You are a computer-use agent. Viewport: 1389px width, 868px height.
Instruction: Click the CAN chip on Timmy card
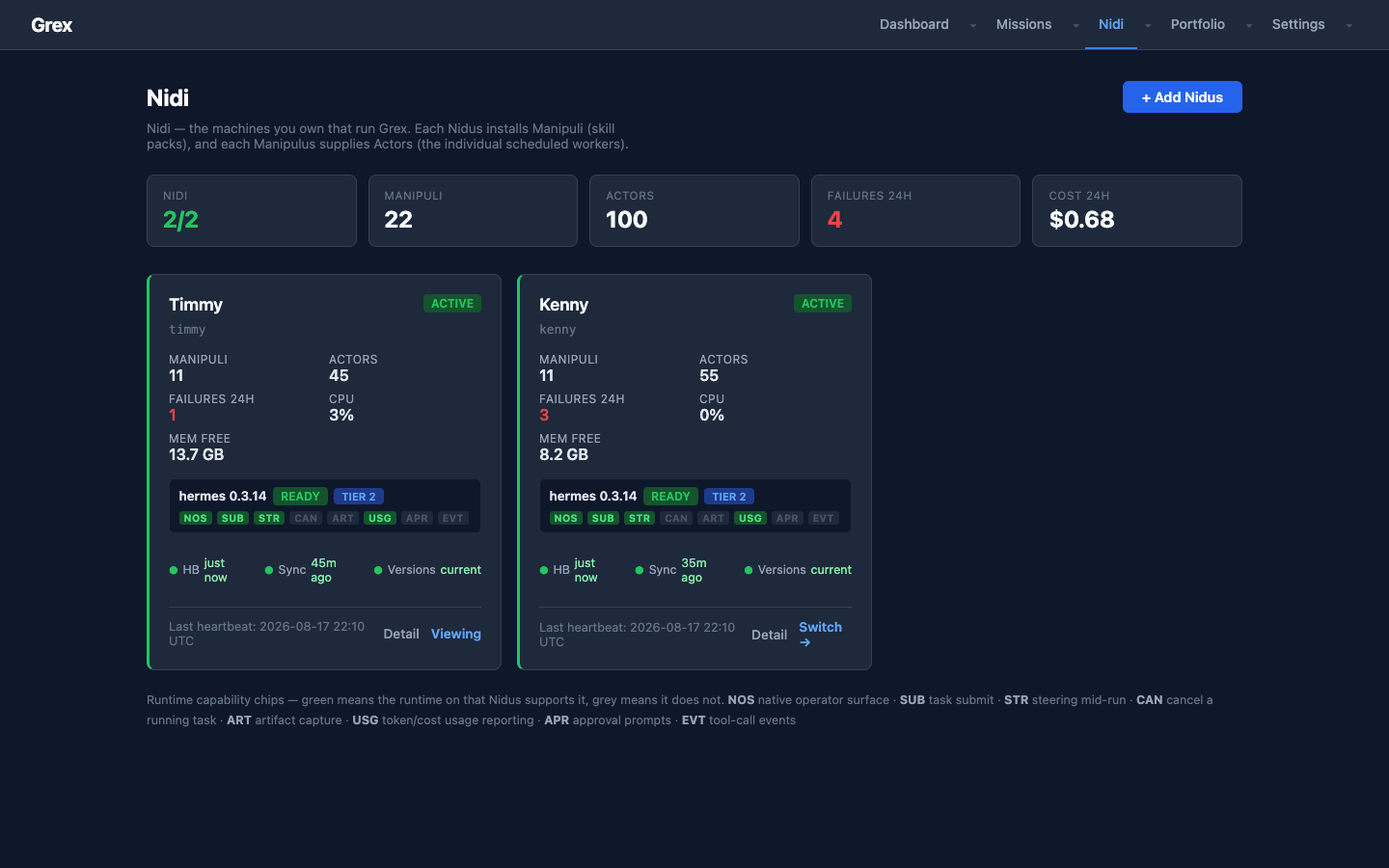pos(306,518)
